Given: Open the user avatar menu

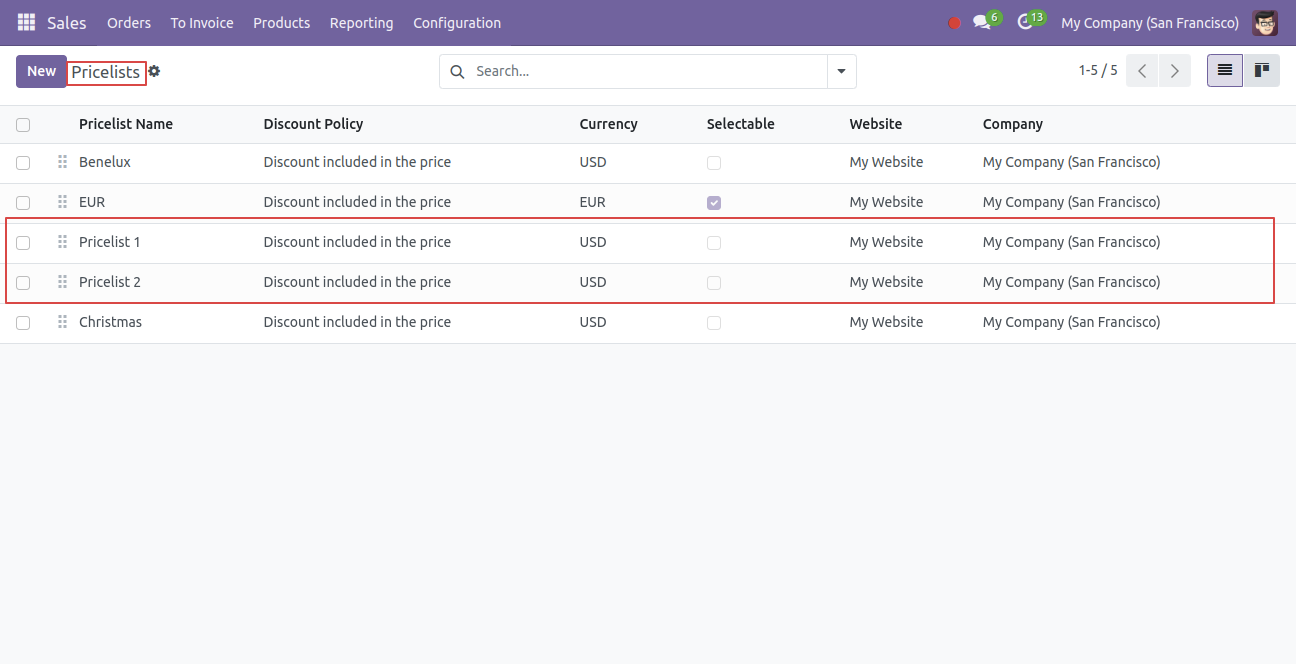Looking at the screenshot, I should coord(1265,22).
